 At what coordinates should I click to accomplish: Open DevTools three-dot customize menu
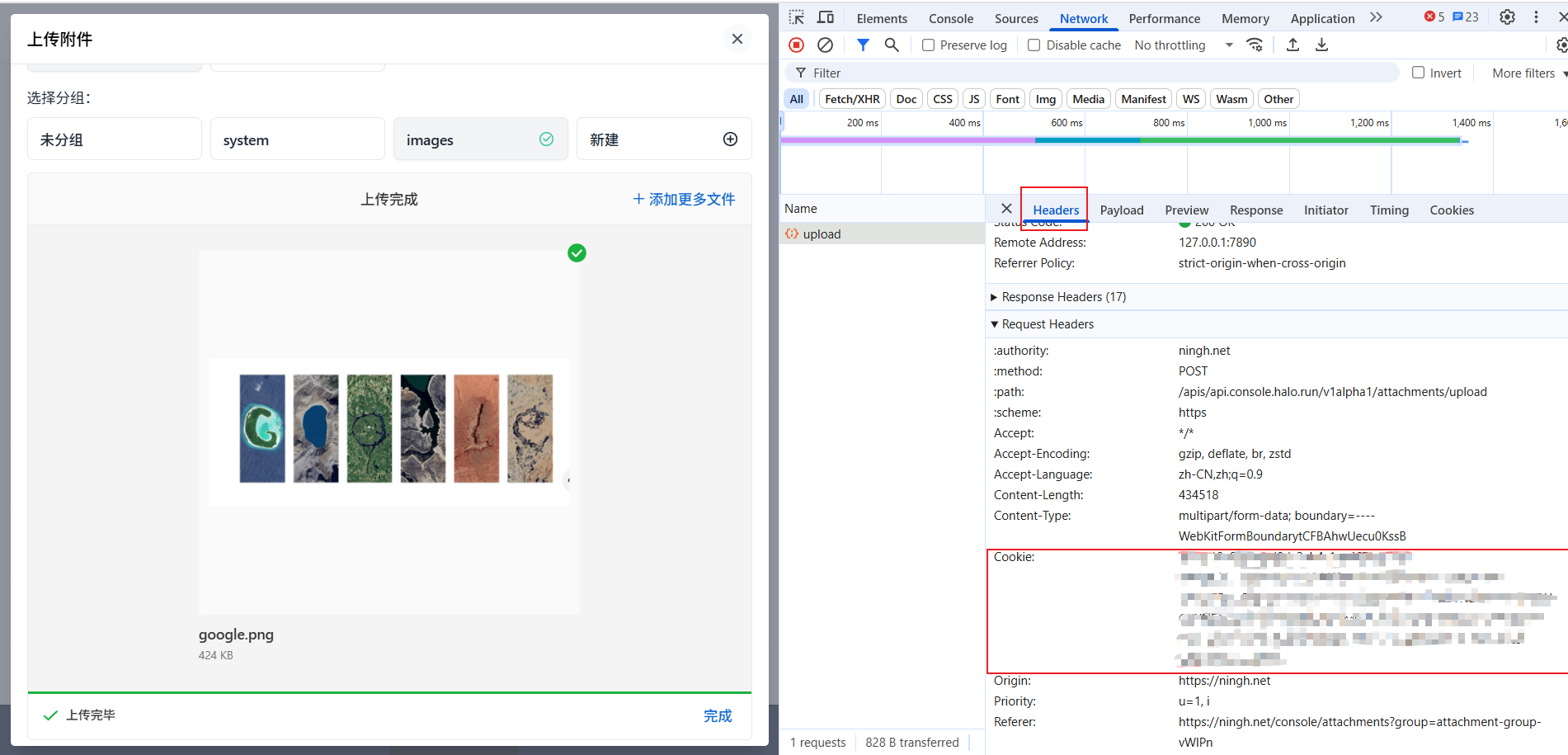click(1536, 17)
